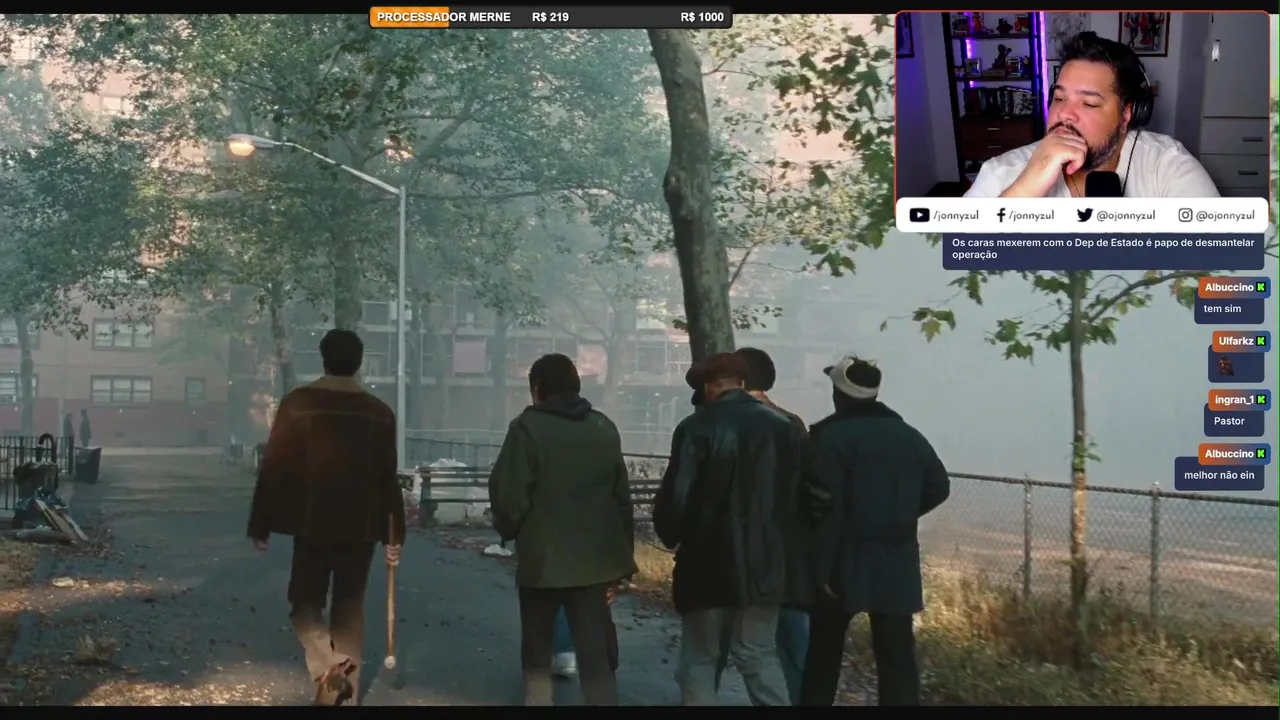Image resolution: width=1280 pixels, height=720 pixels.
Task: Open the @ojonnyzul handle next to Instagram
Action: 1225,215
